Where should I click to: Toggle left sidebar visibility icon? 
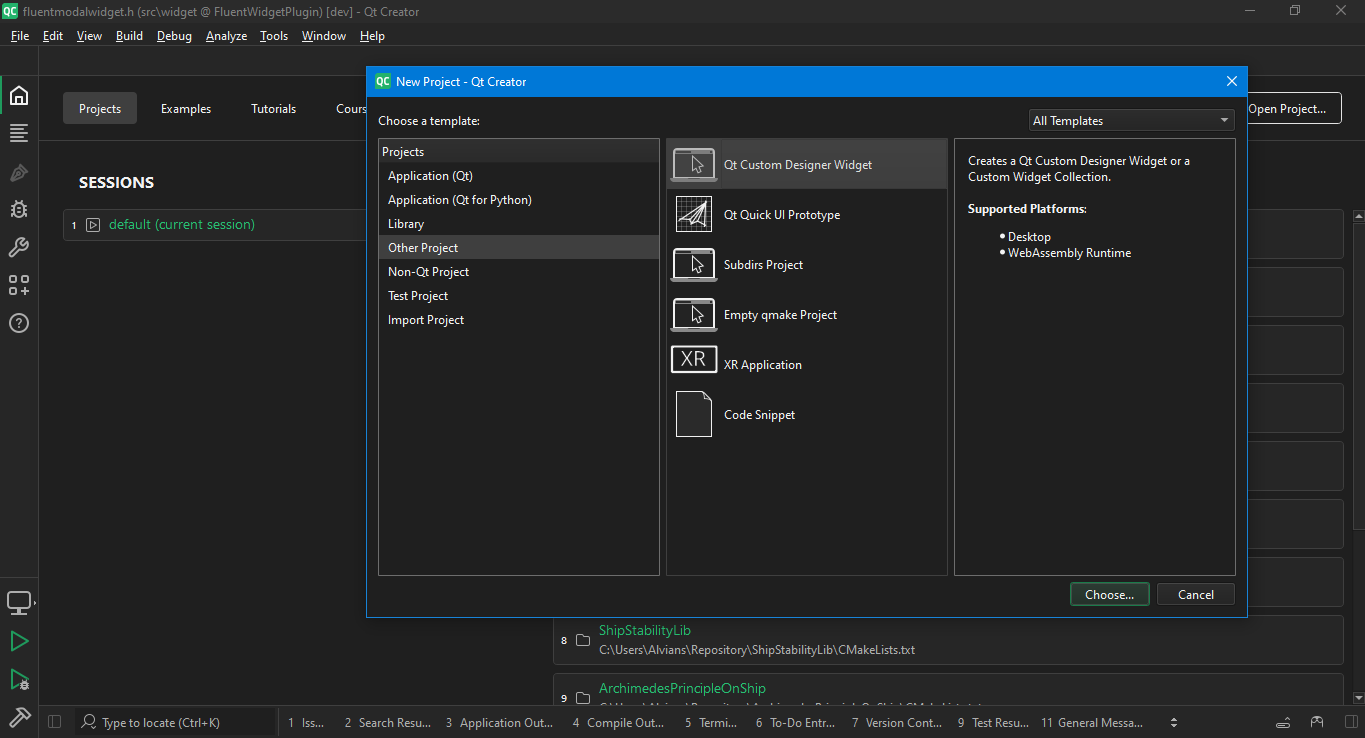(55, 722)
